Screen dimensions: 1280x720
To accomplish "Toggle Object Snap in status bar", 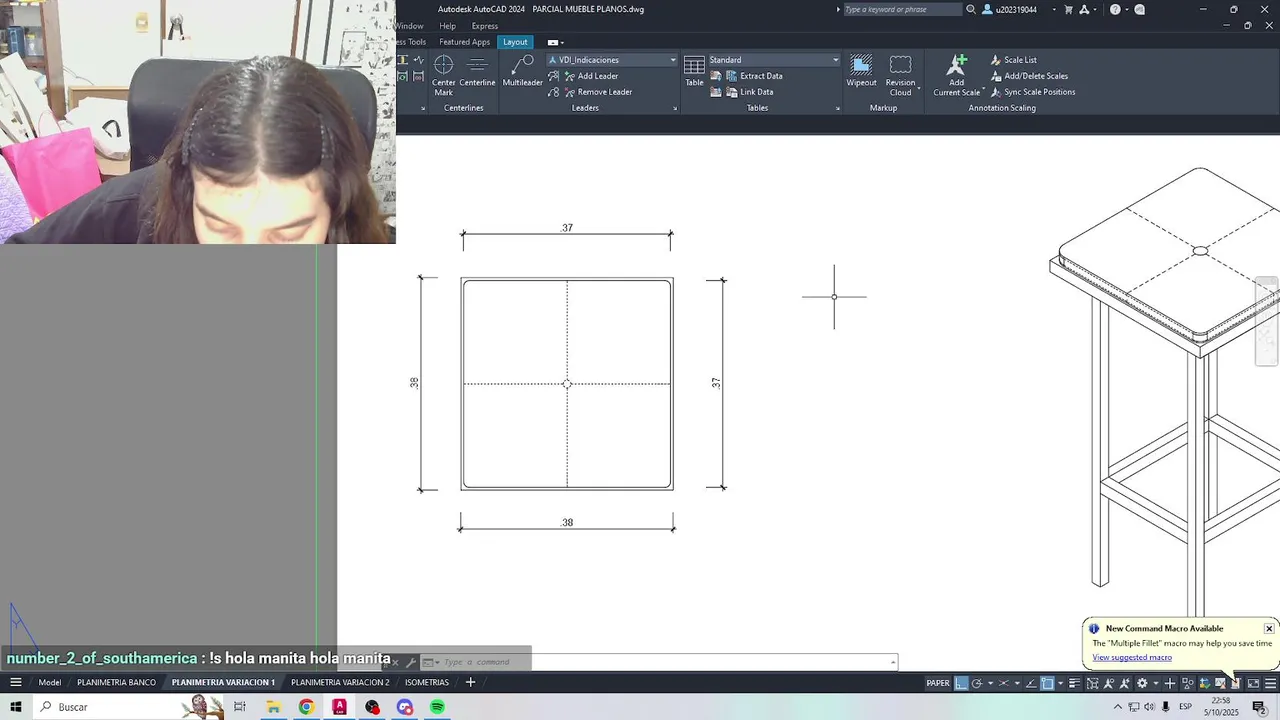I will (x=1047, y=683).
